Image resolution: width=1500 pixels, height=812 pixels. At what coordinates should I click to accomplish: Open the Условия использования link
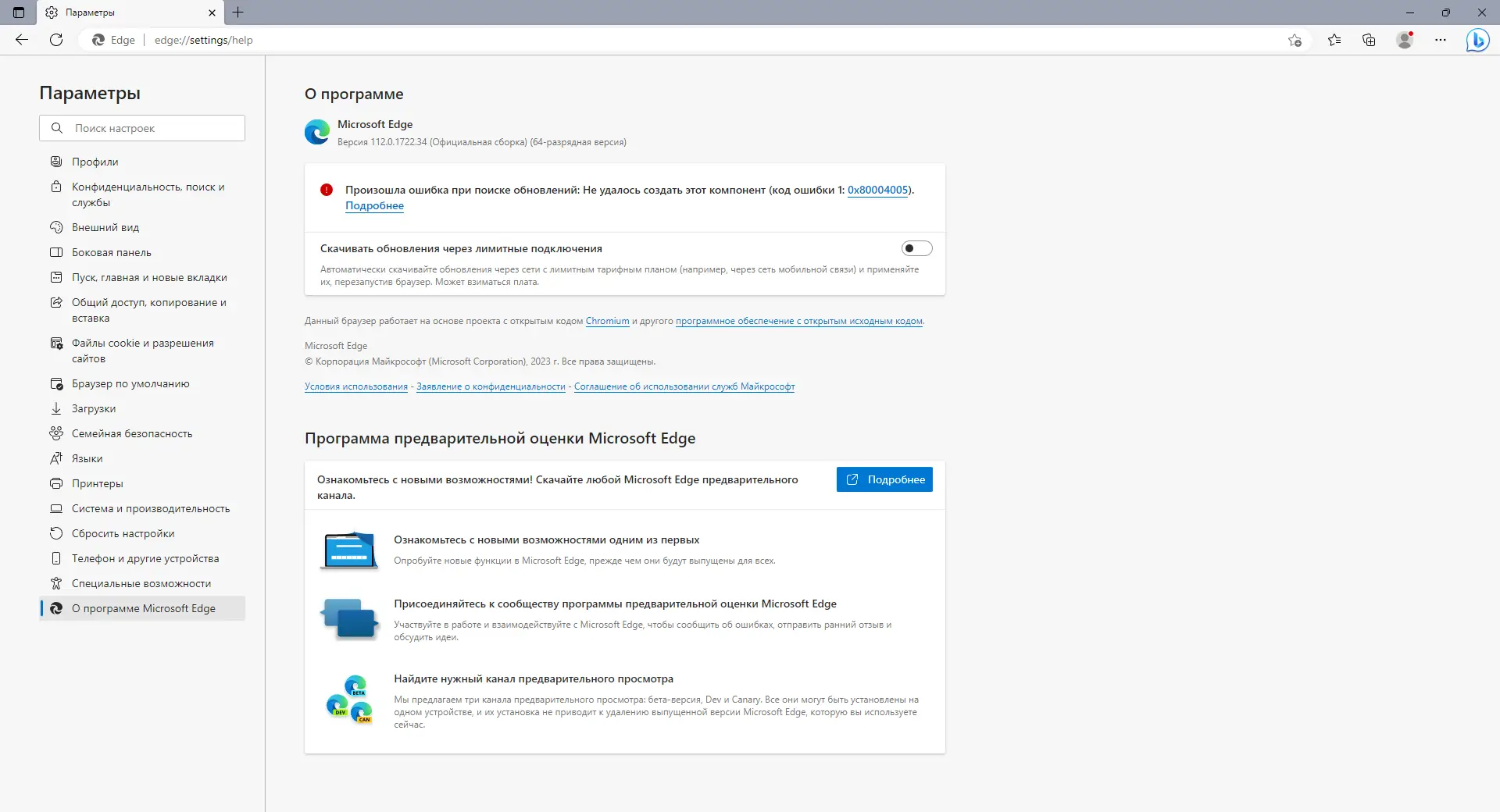(x=356, y=386)
